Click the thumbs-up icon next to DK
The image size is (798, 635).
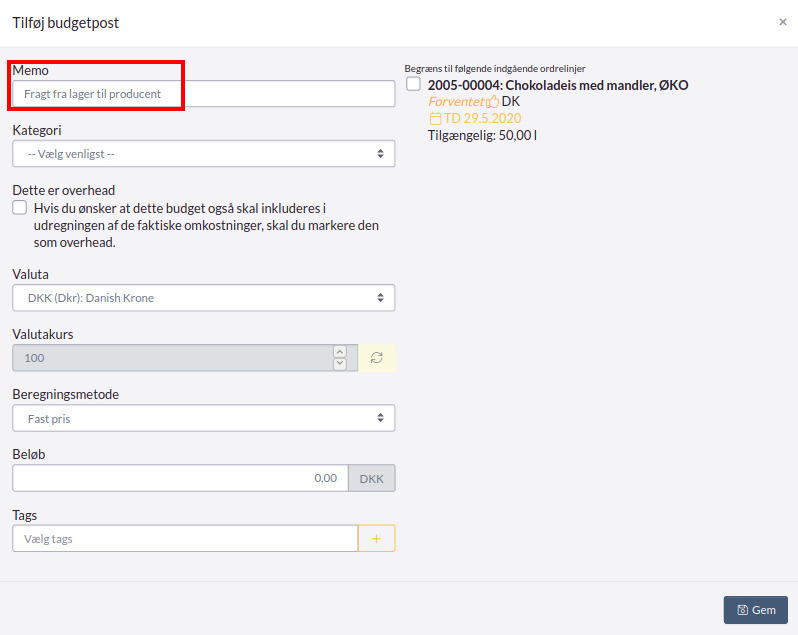coord(492,102)
